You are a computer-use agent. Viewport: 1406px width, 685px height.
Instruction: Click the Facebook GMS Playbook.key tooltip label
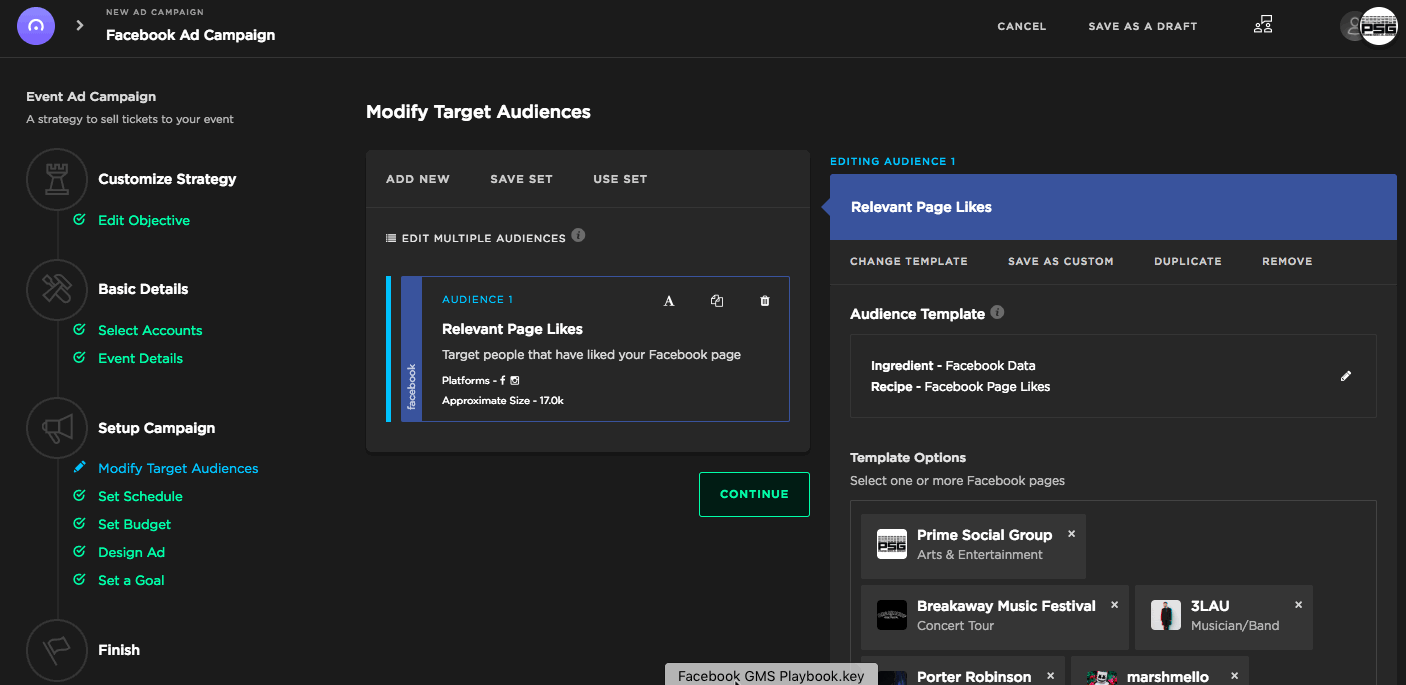[x=771, y=676]
